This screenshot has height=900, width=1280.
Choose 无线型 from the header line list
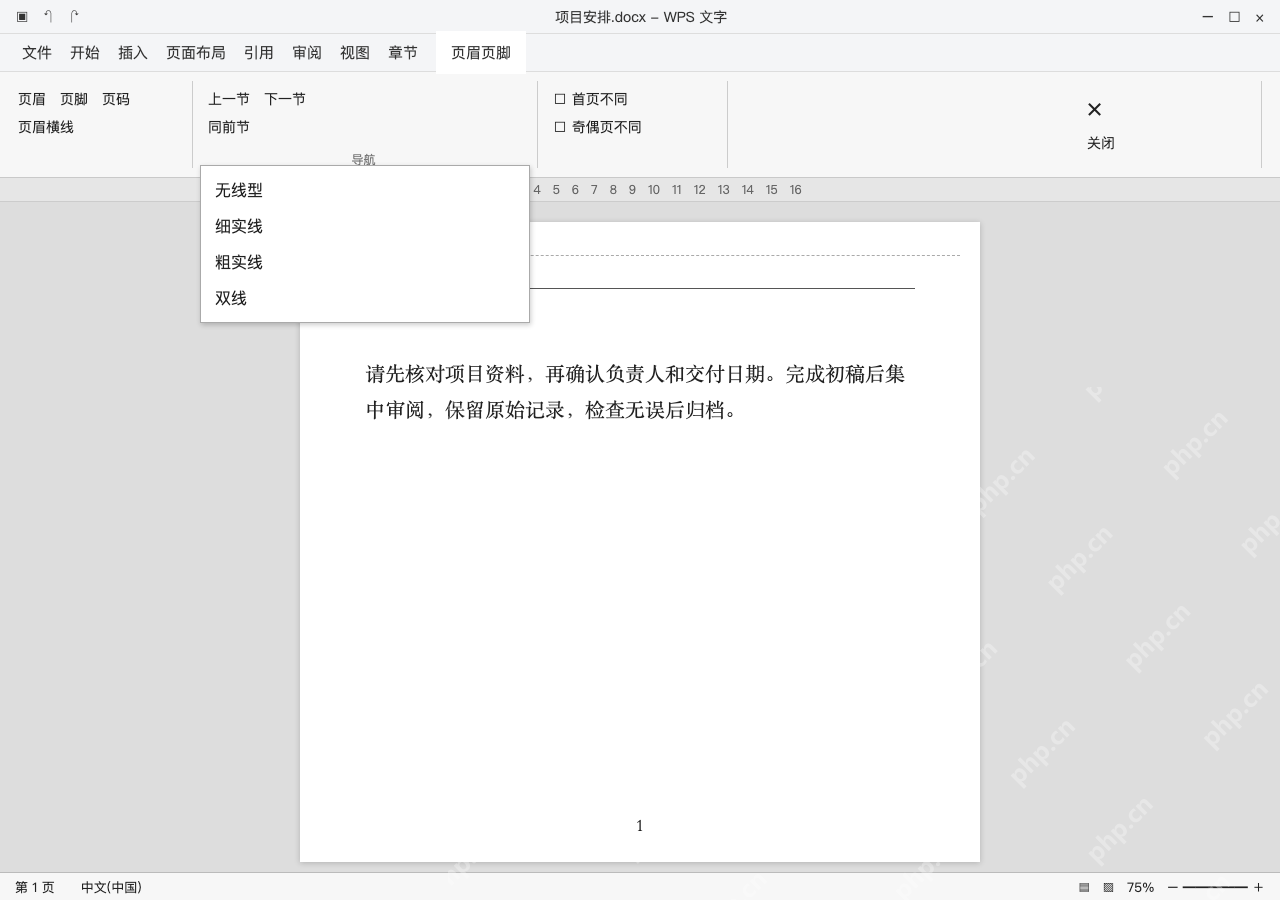[365, 190]
